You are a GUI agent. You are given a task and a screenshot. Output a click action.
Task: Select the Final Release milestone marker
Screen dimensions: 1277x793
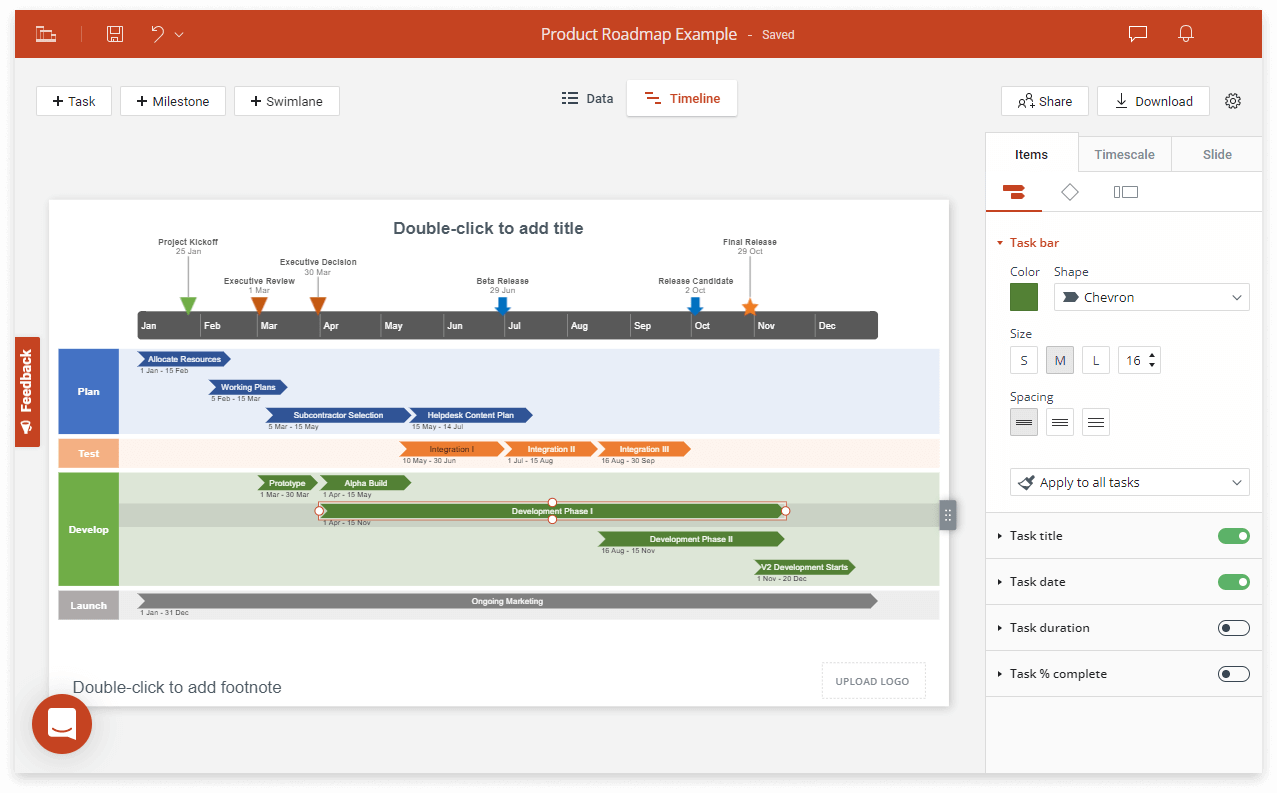(x=749, y=306)
